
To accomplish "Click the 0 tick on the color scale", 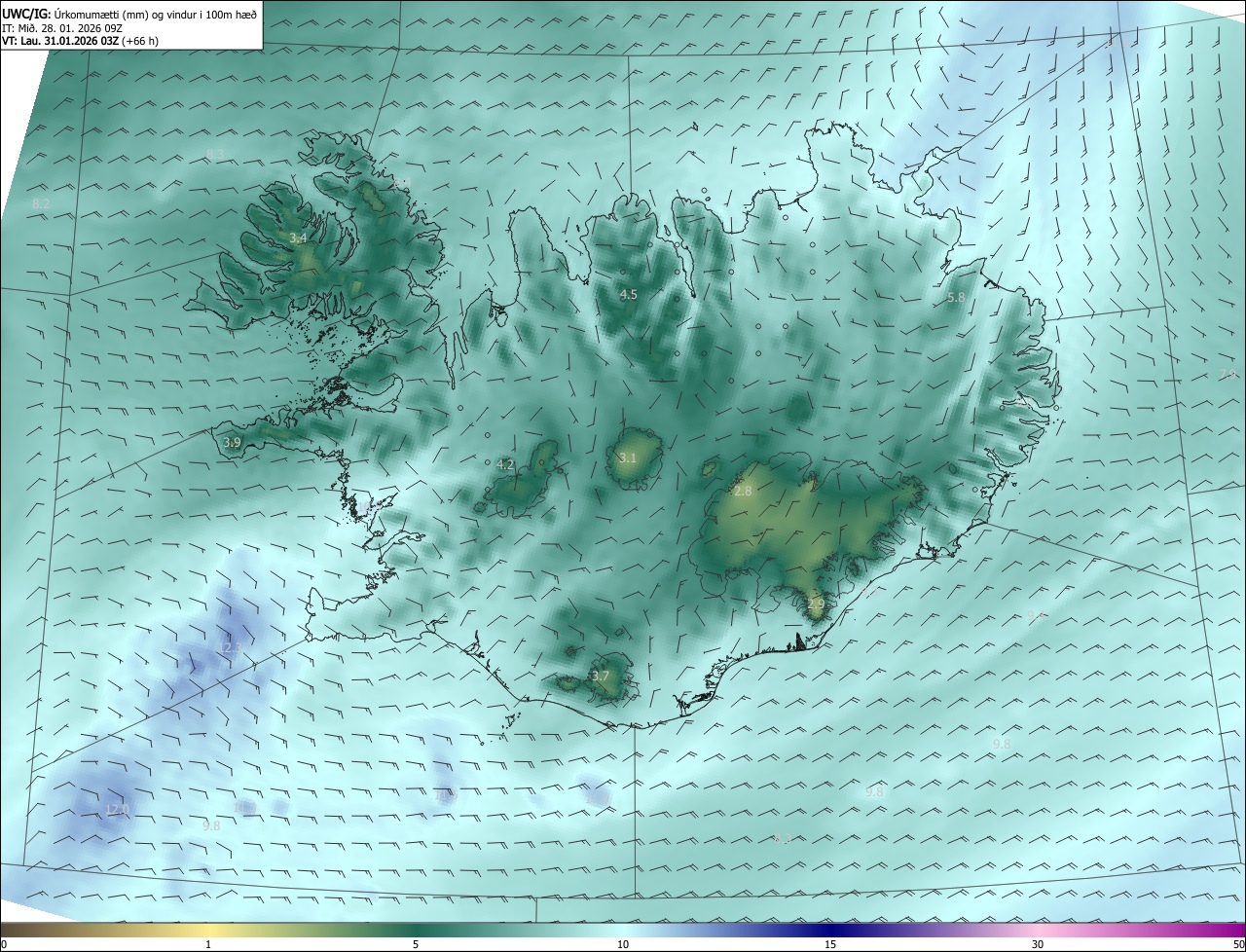I will 4,944.
